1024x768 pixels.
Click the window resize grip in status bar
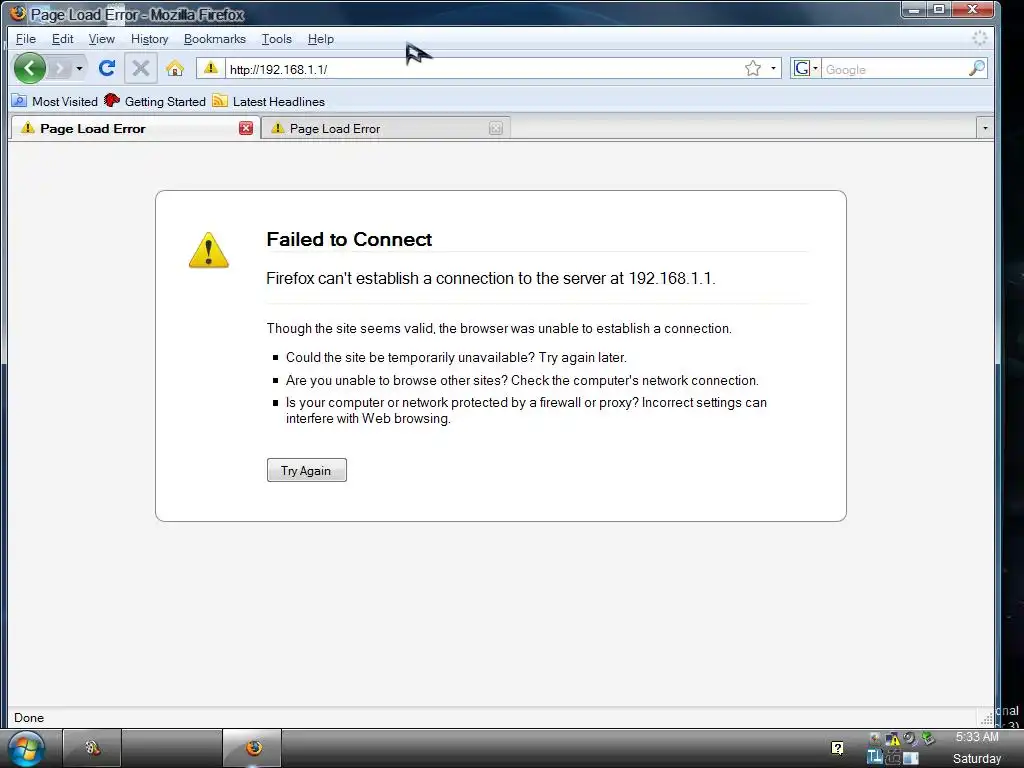pyautogui.click(x=987, y=719)
